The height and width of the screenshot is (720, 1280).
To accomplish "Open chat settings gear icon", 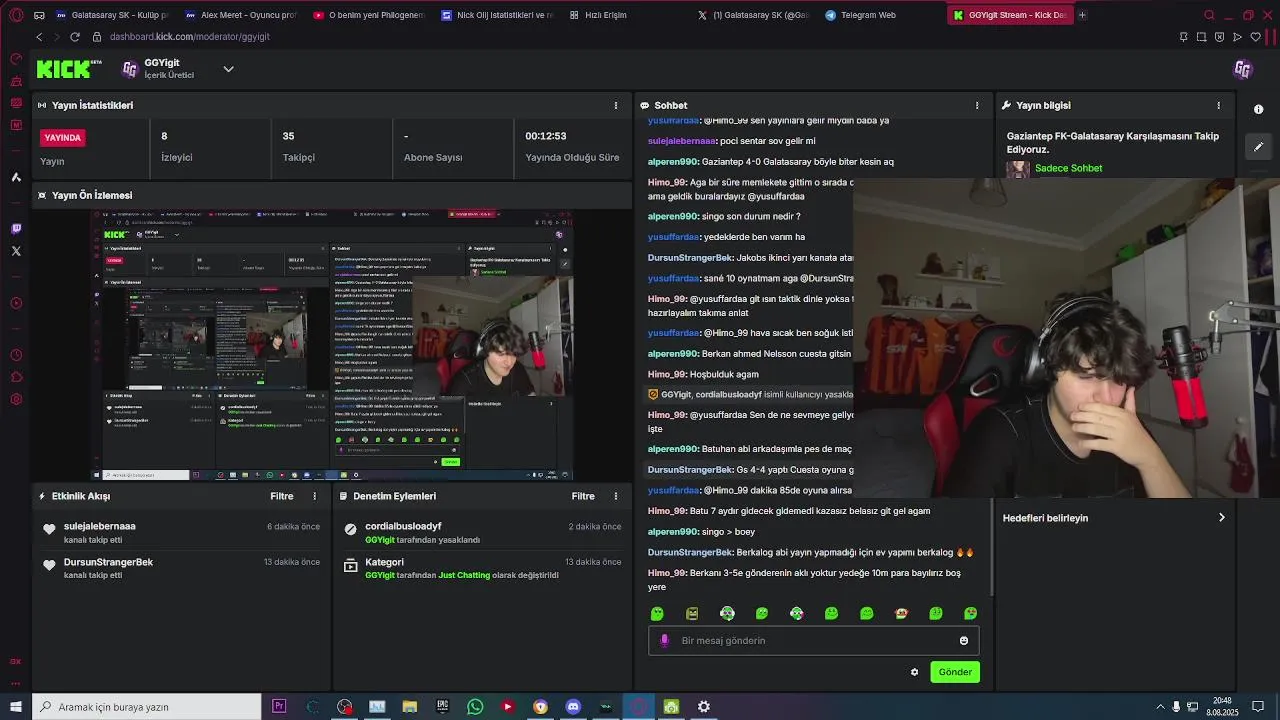I will [x=914, y=672].
